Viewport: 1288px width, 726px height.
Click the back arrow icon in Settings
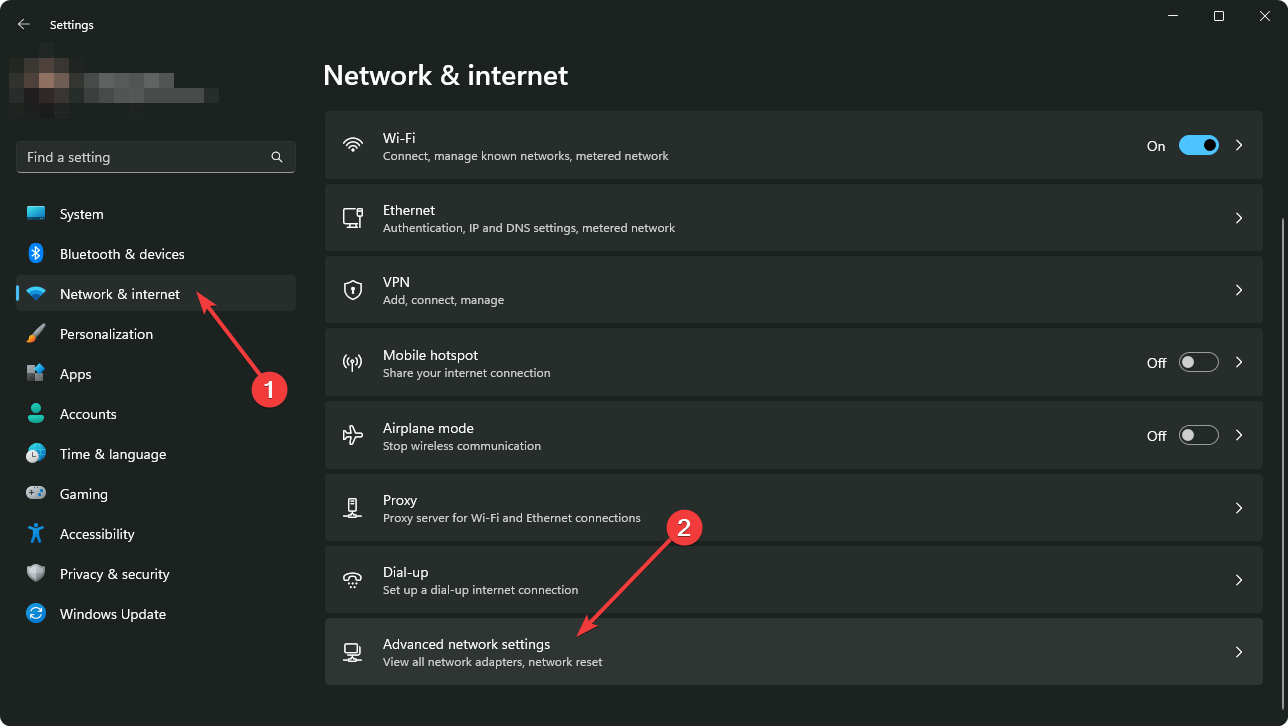click(x=24, y=24)
